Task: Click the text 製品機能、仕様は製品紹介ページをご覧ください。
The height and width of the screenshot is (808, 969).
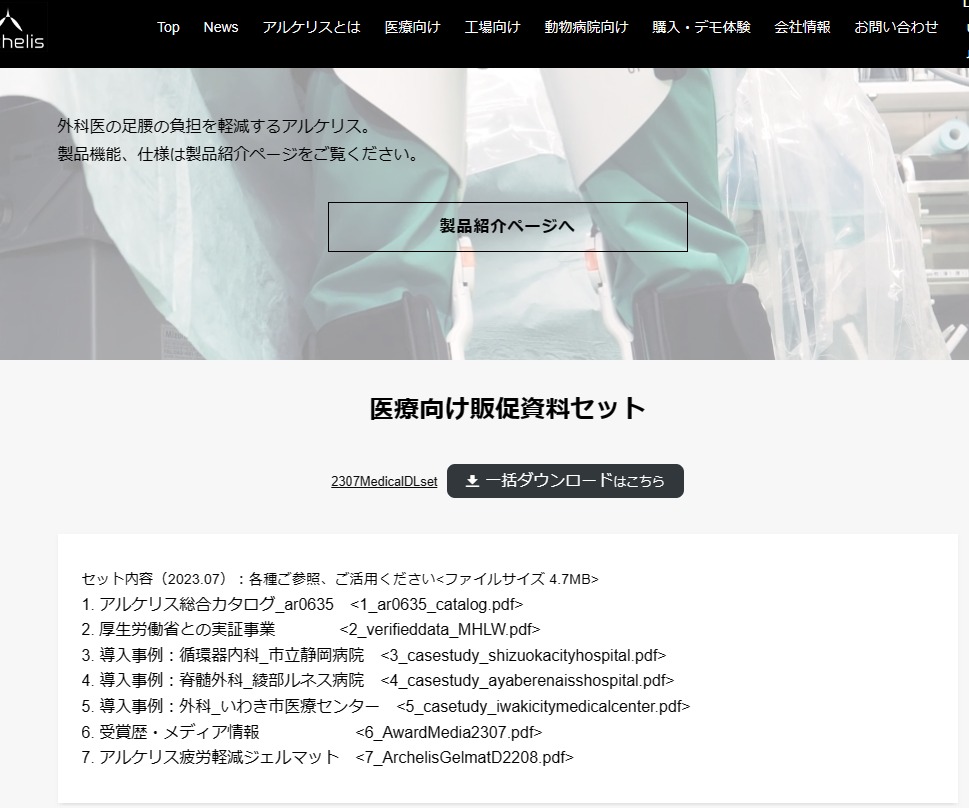Action: click(238, 154)
